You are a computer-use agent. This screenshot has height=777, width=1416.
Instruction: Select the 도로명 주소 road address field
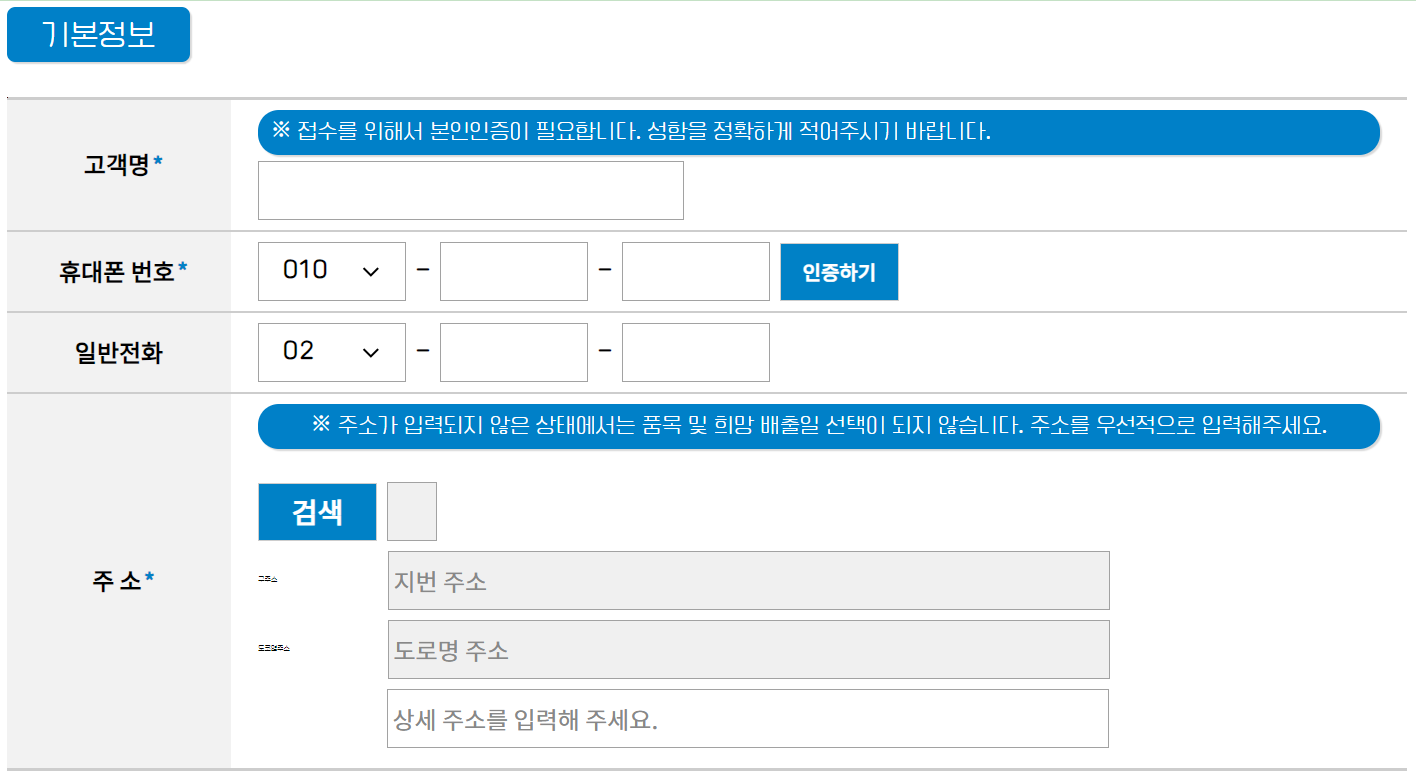747,649
